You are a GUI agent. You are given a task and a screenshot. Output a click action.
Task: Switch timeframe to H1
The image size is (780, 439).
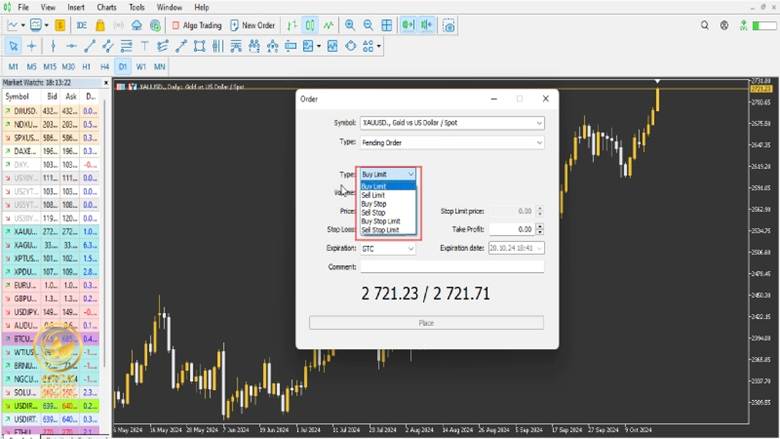pyautogui.click(x=87, y=67)
